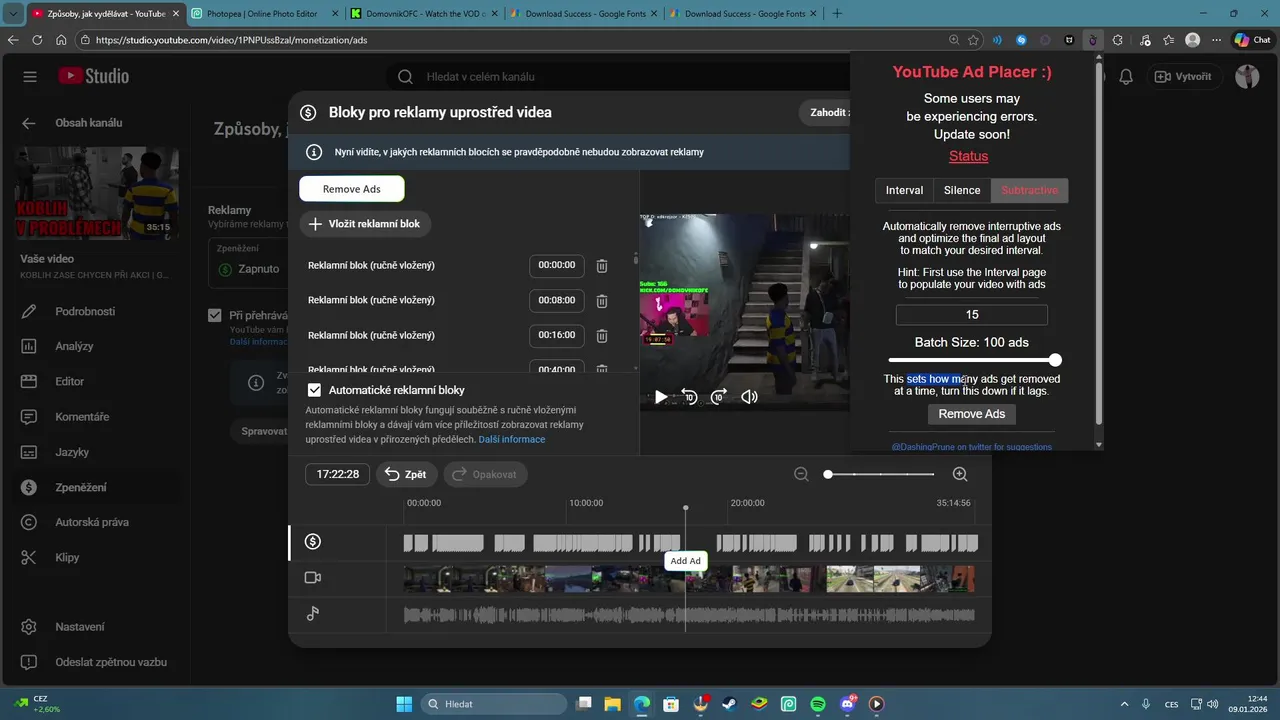
Task: Delete the ad block at 00:16:00
Action: [602, 336]
